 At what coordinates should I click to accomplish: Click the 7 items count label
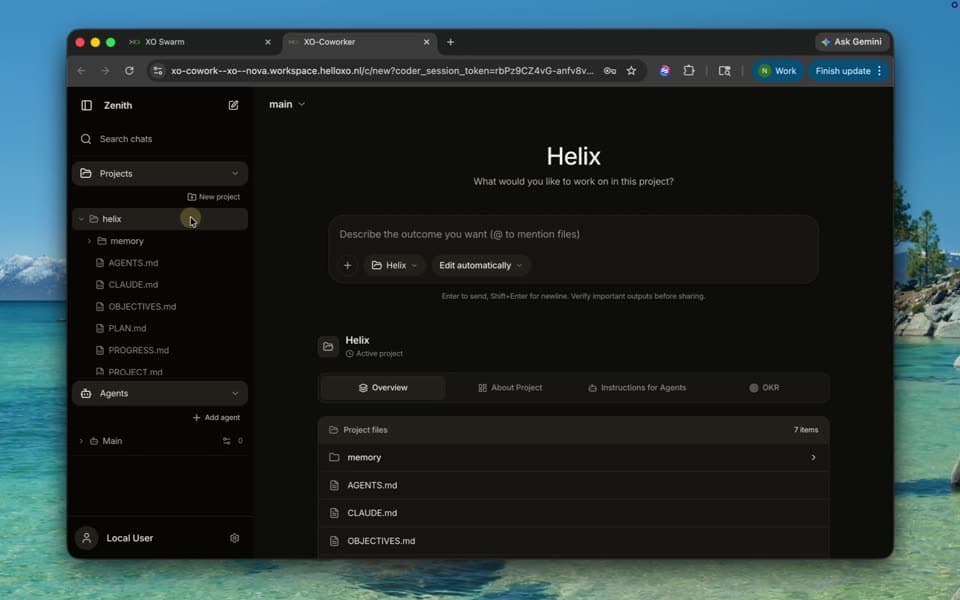[x=806, y=430]
